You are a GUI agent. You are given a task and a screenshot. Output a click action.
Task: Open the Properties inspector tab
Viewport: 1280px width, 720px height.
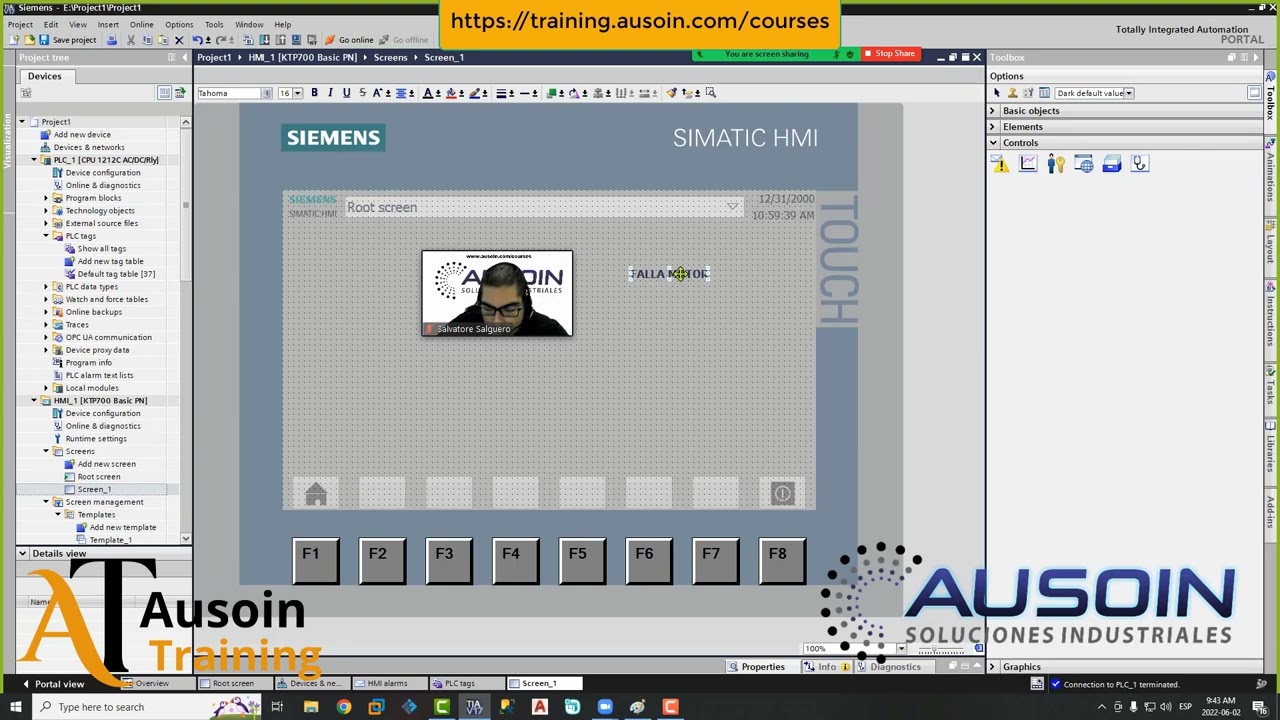756,667
